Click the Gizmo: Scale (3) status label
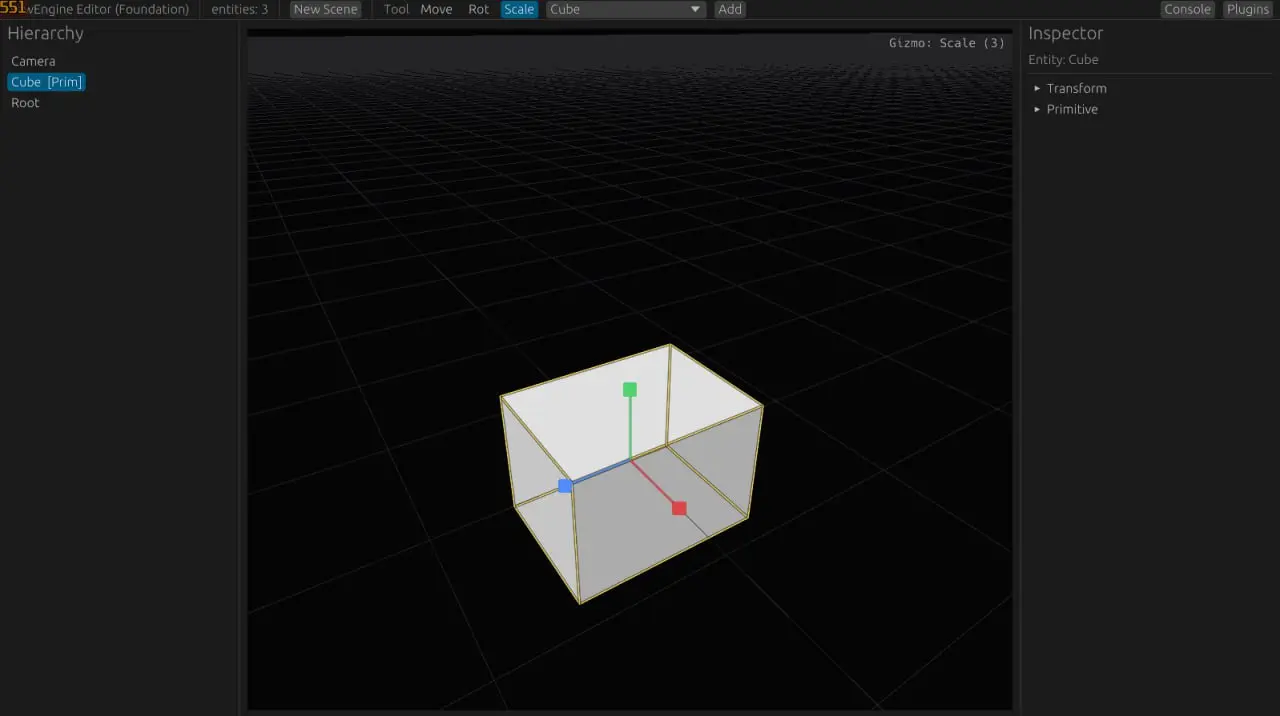This screenshot has width=1280, height=716. click(x=946, y=43)
